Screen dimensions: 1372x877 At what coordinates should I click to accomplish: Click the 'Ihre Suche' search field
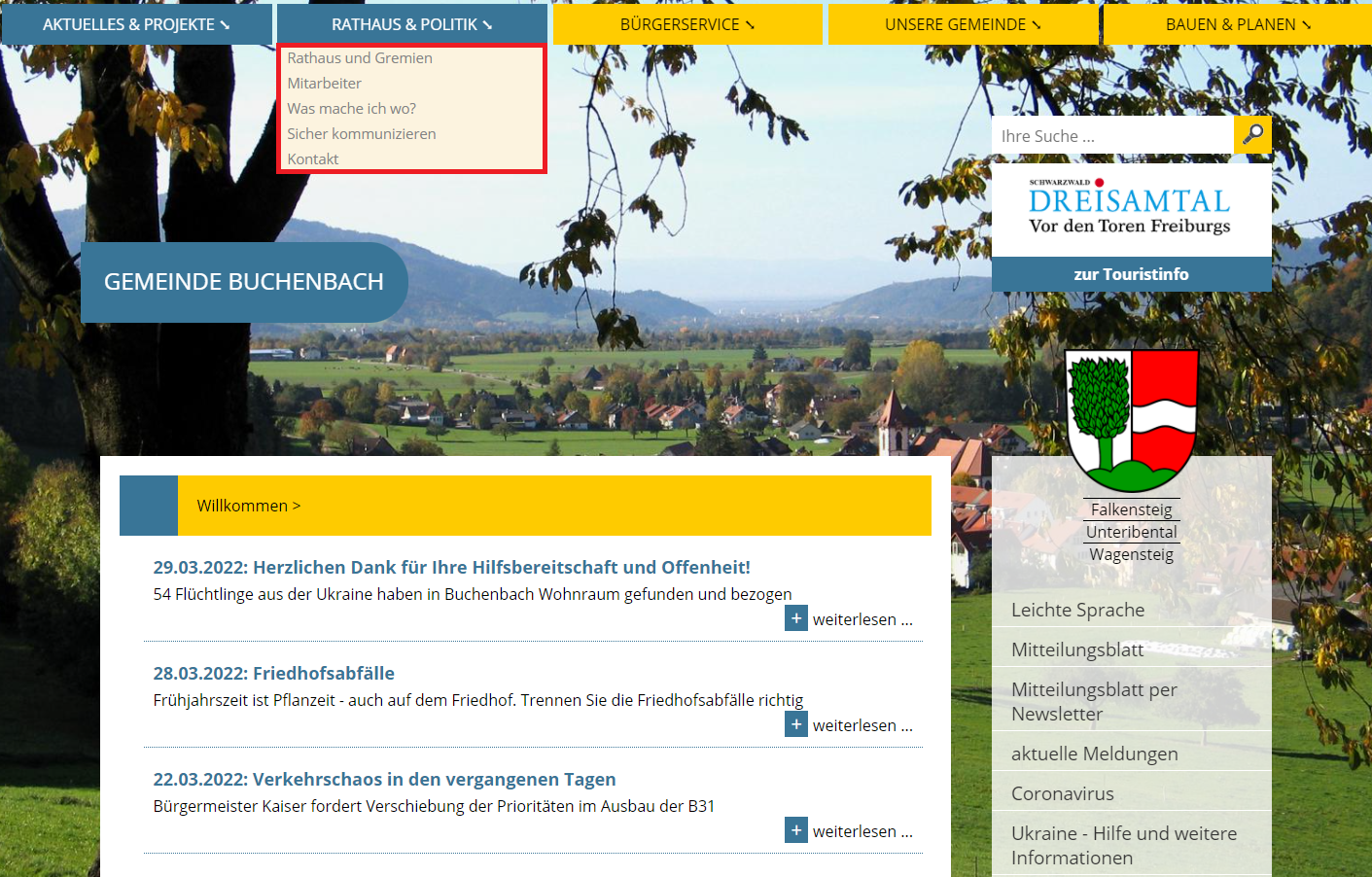pyautogui.click(x=1111, y=136)
